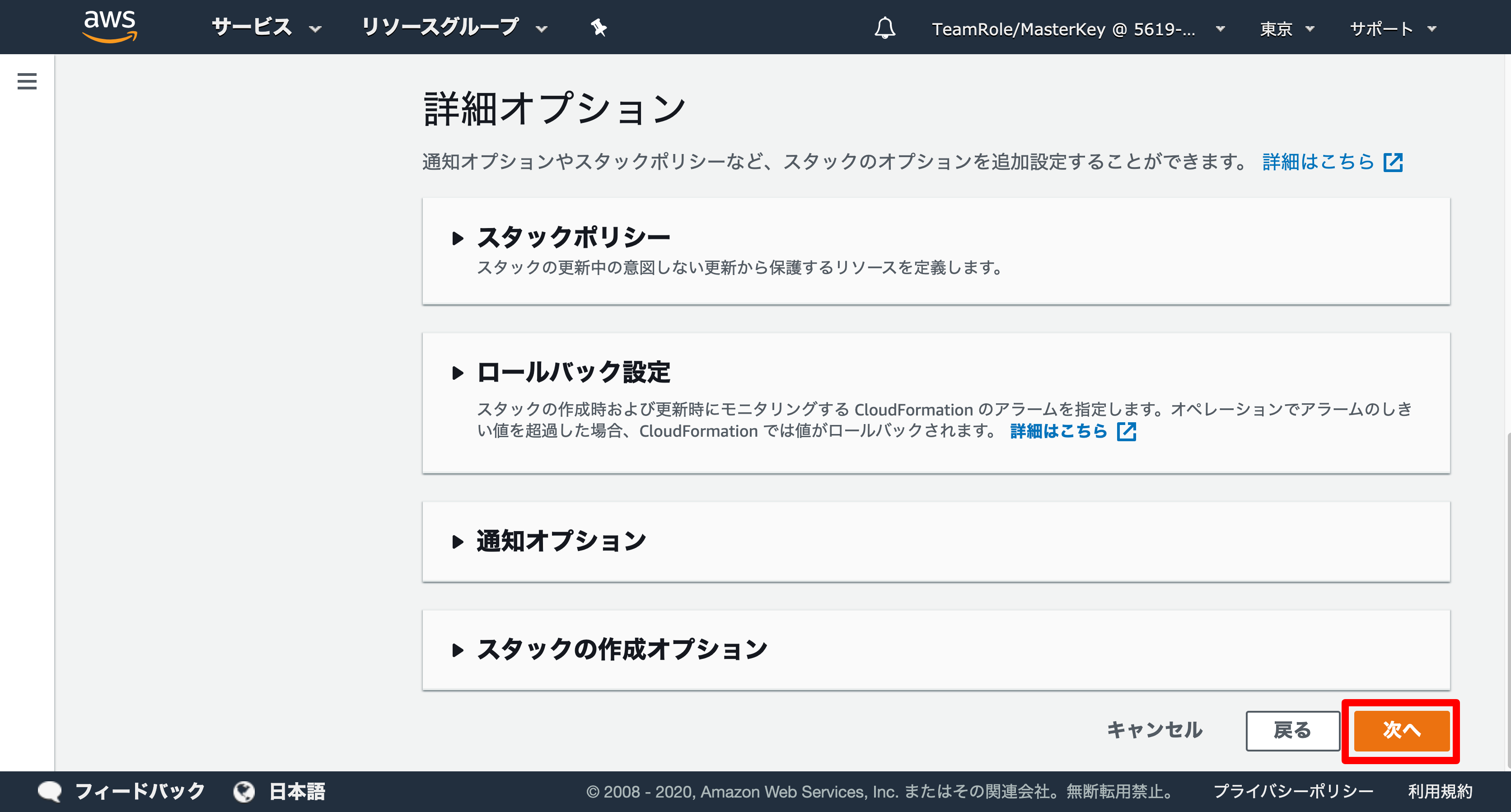Expand the 通知オプション section
Image resolution: width=1511 pixels, height=812 pixels.
[x=549, y=541]
